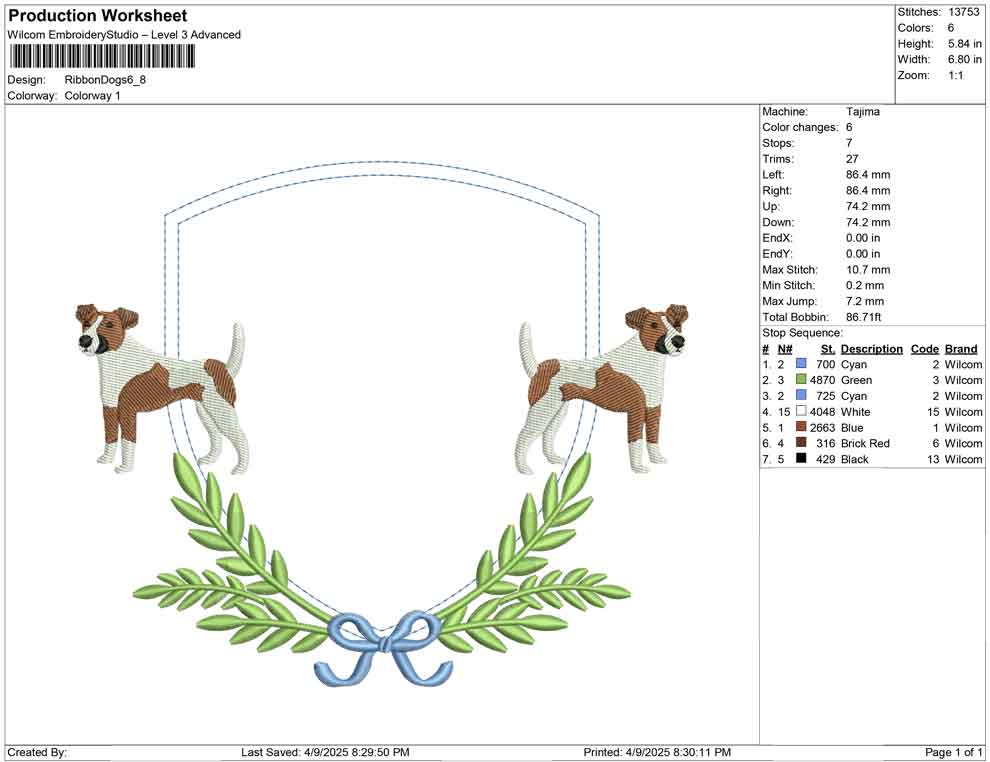Viewport: 990px width, 762px height.
Task: Toggle the White swatch checkbox in row 4
Action: click(799, 412)
